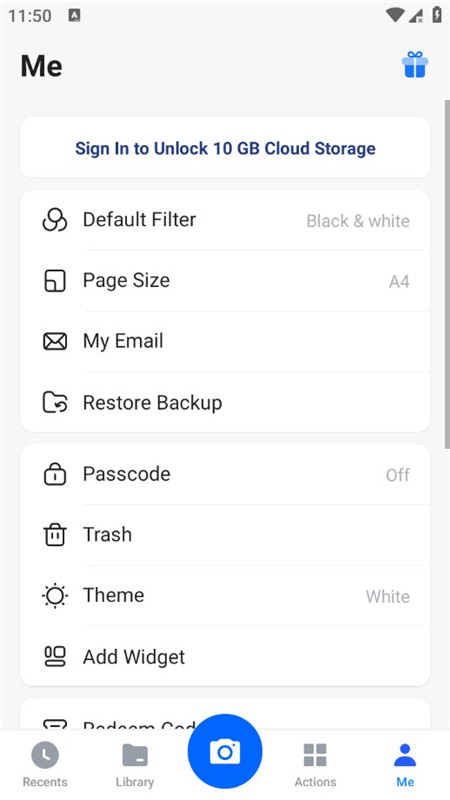Tap the Theme sun icon
Screen dimensions: 450x800
point(55,595)
